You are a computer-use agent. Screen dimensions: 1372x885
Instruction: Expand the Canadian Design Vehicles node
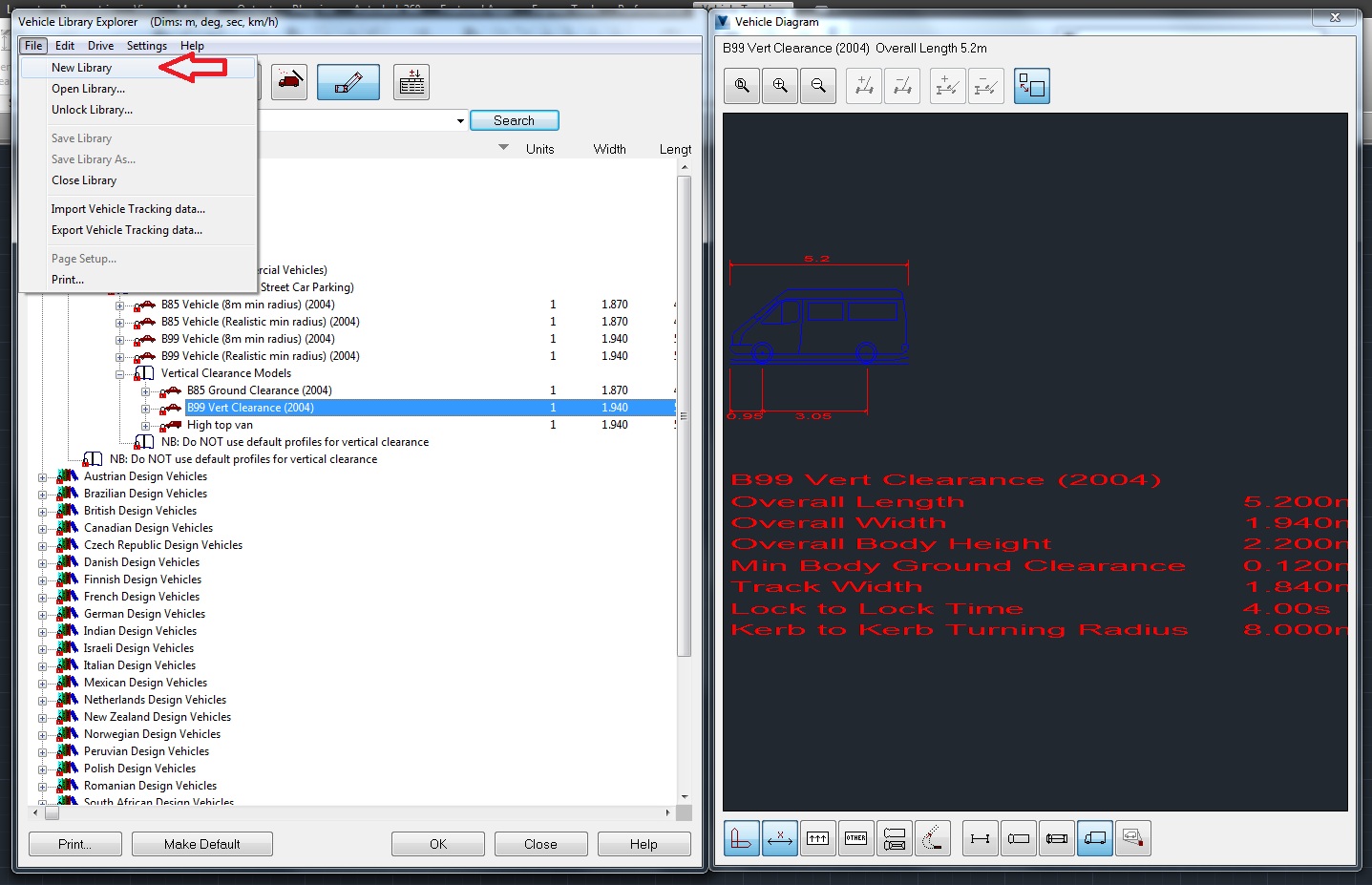[43, 529]
